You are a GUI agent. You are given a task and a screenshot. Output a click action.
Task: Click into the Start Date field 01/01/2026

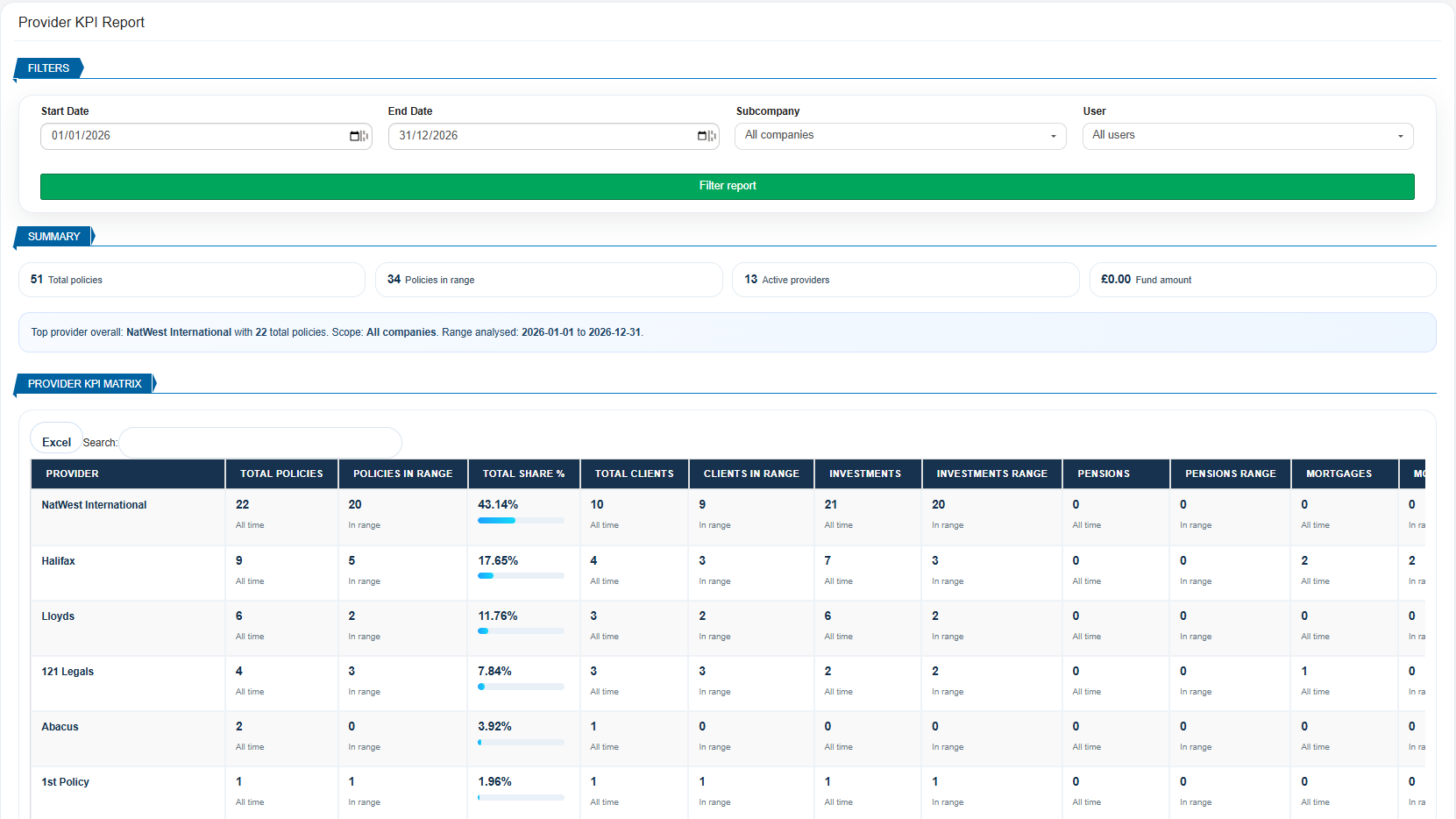coord(206,136)
